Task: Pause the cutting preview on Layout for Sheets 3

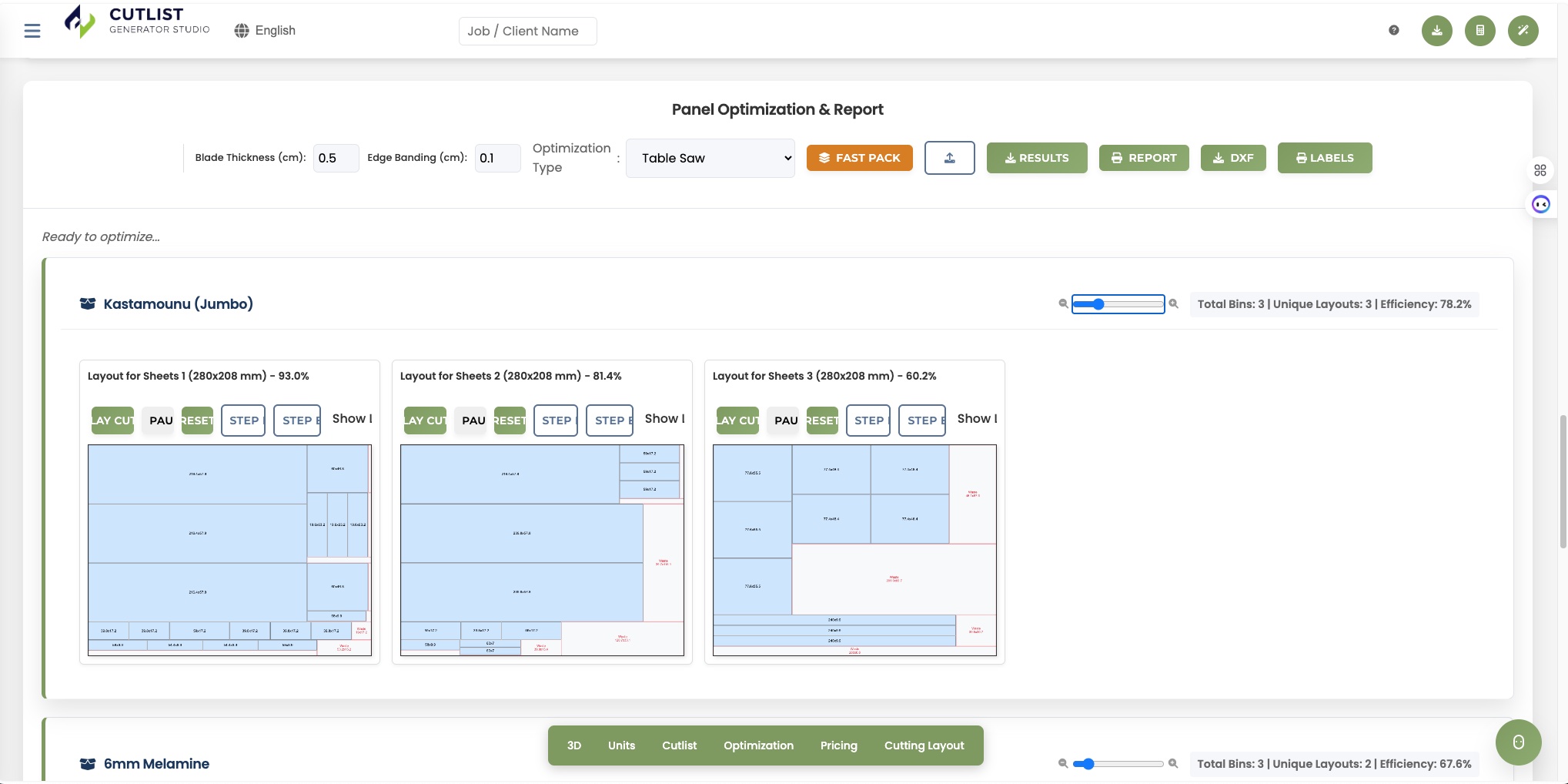Action: (784, 420)
